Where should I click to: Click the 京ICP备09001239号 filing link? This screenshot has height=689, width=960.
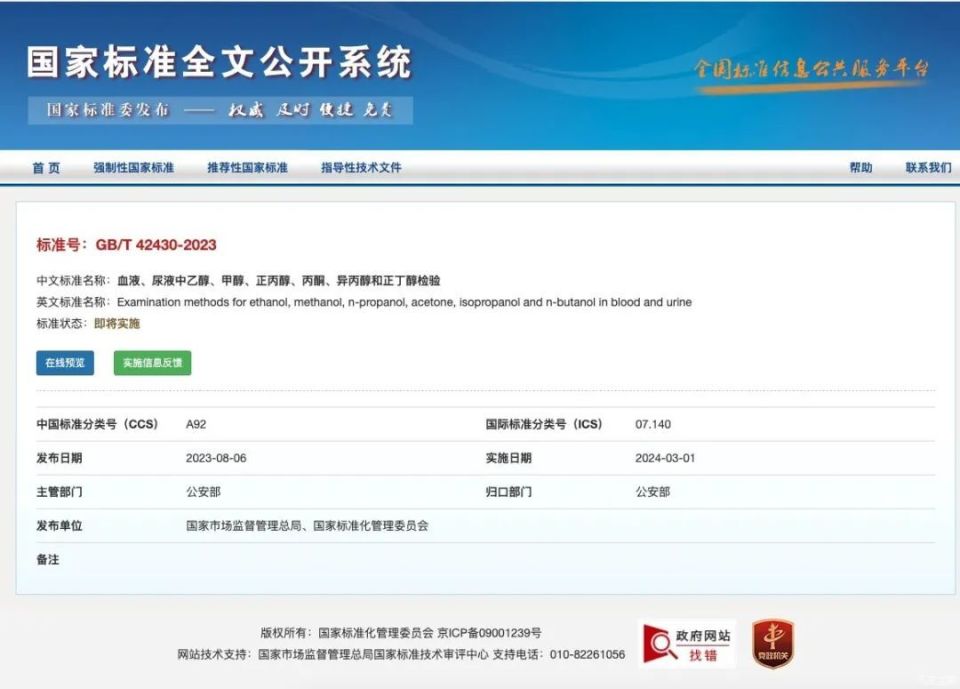point(487,630)
